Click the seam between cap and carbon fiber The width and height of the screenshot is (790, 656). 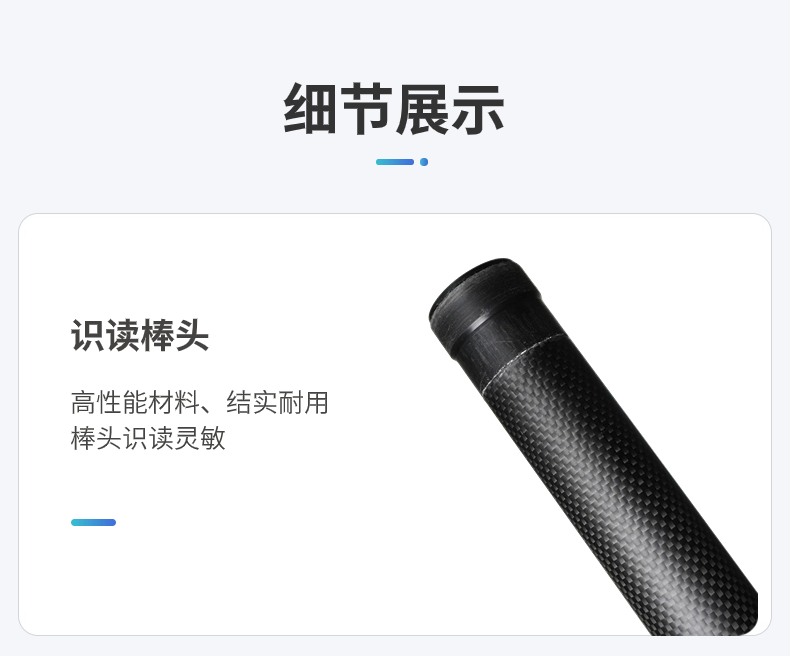tap(521, 360)
